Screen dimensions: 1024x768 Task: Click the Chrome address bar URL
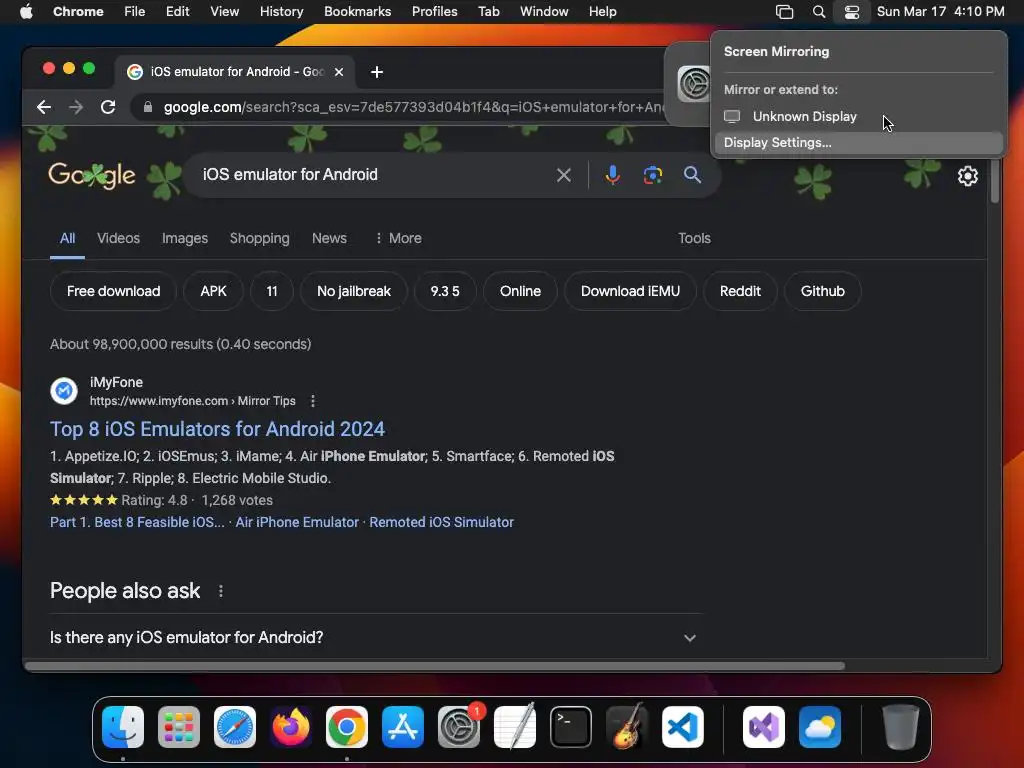coord(413,107)
